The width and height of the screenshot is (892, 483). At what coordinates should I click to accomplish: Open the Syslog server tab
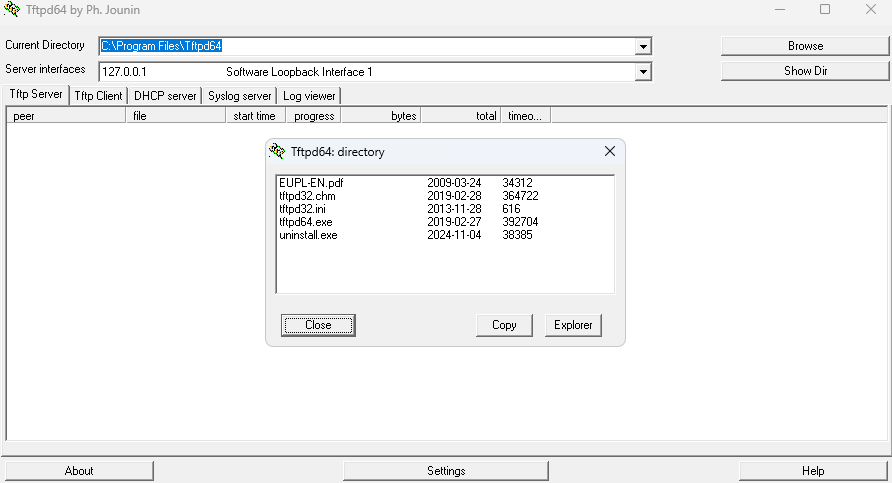239,96
